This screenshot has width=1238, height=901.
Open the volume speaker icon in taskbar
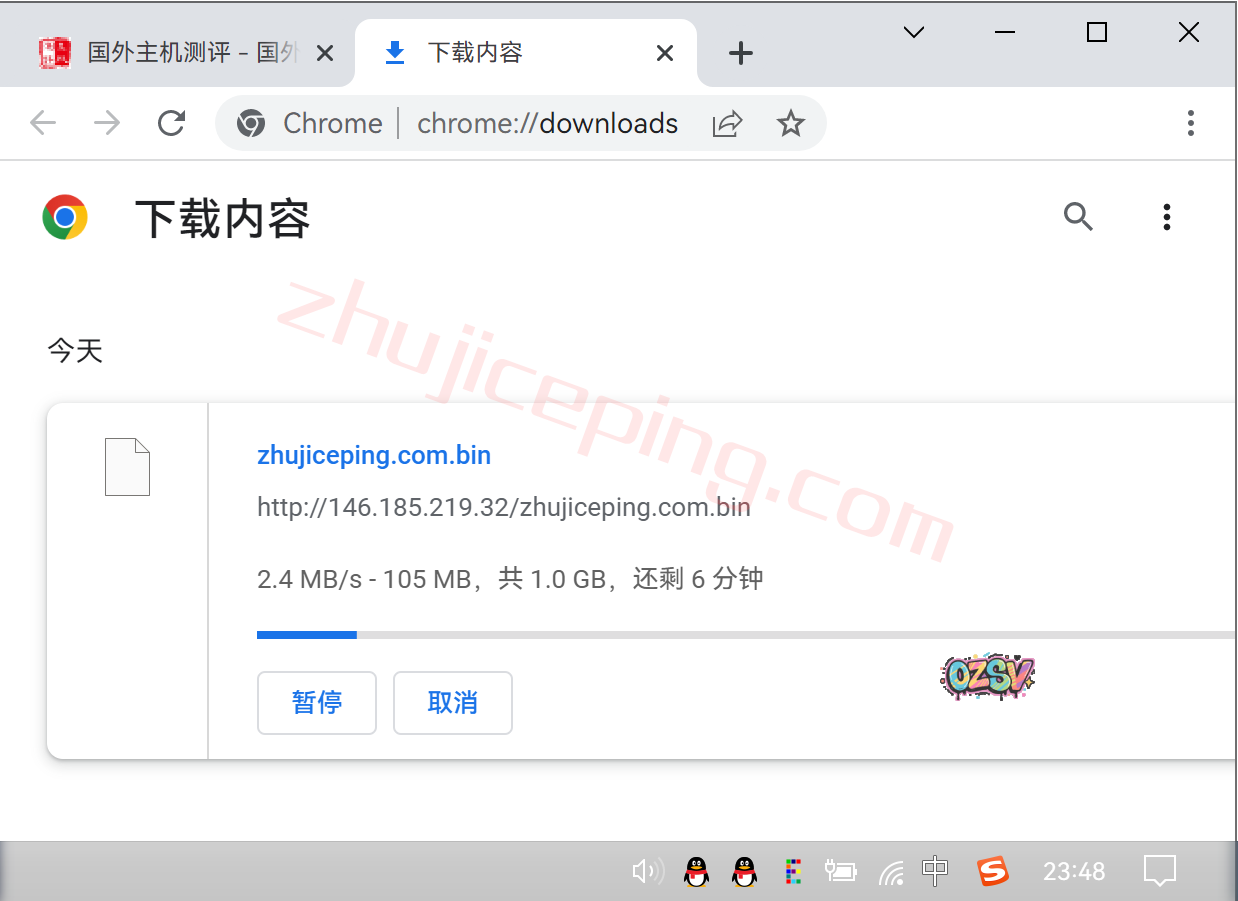point(647,871)
